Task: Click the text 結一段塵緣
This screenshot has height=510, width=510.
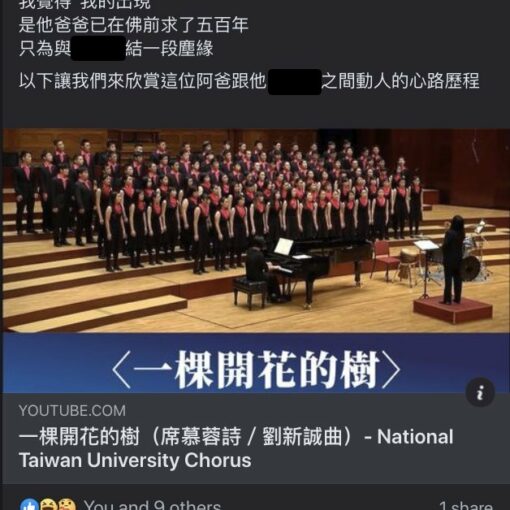Action: click(x=169, y=49)
